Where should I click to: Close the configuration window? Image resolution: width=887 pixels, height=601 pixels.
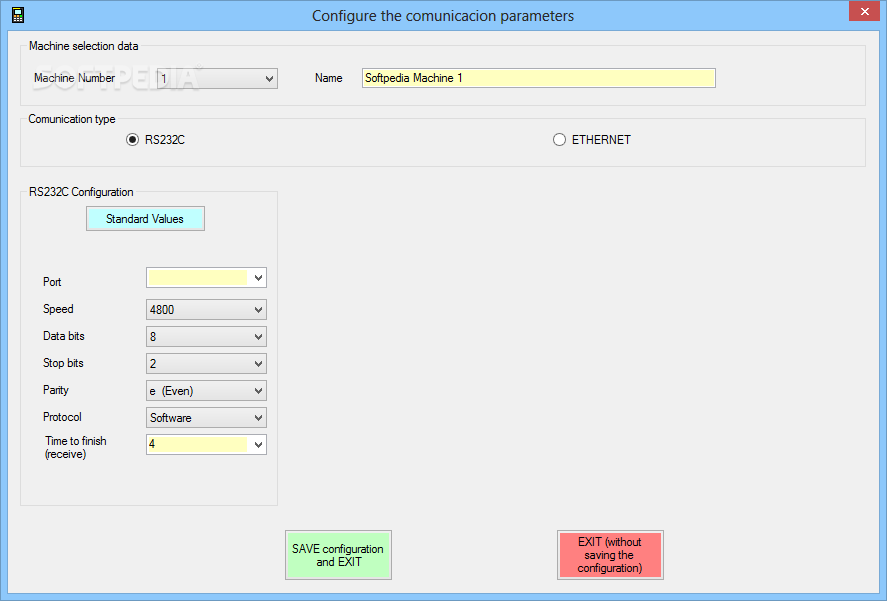coord(864,11)
